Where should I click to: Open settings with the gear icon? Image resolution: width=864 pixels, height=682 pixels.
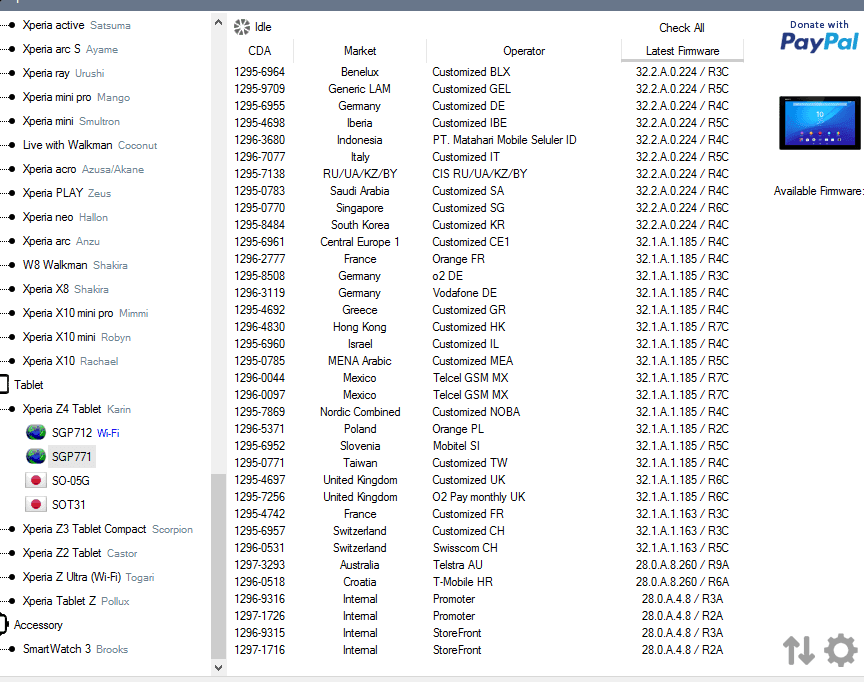pyautogui.click(x=841, y=650)
